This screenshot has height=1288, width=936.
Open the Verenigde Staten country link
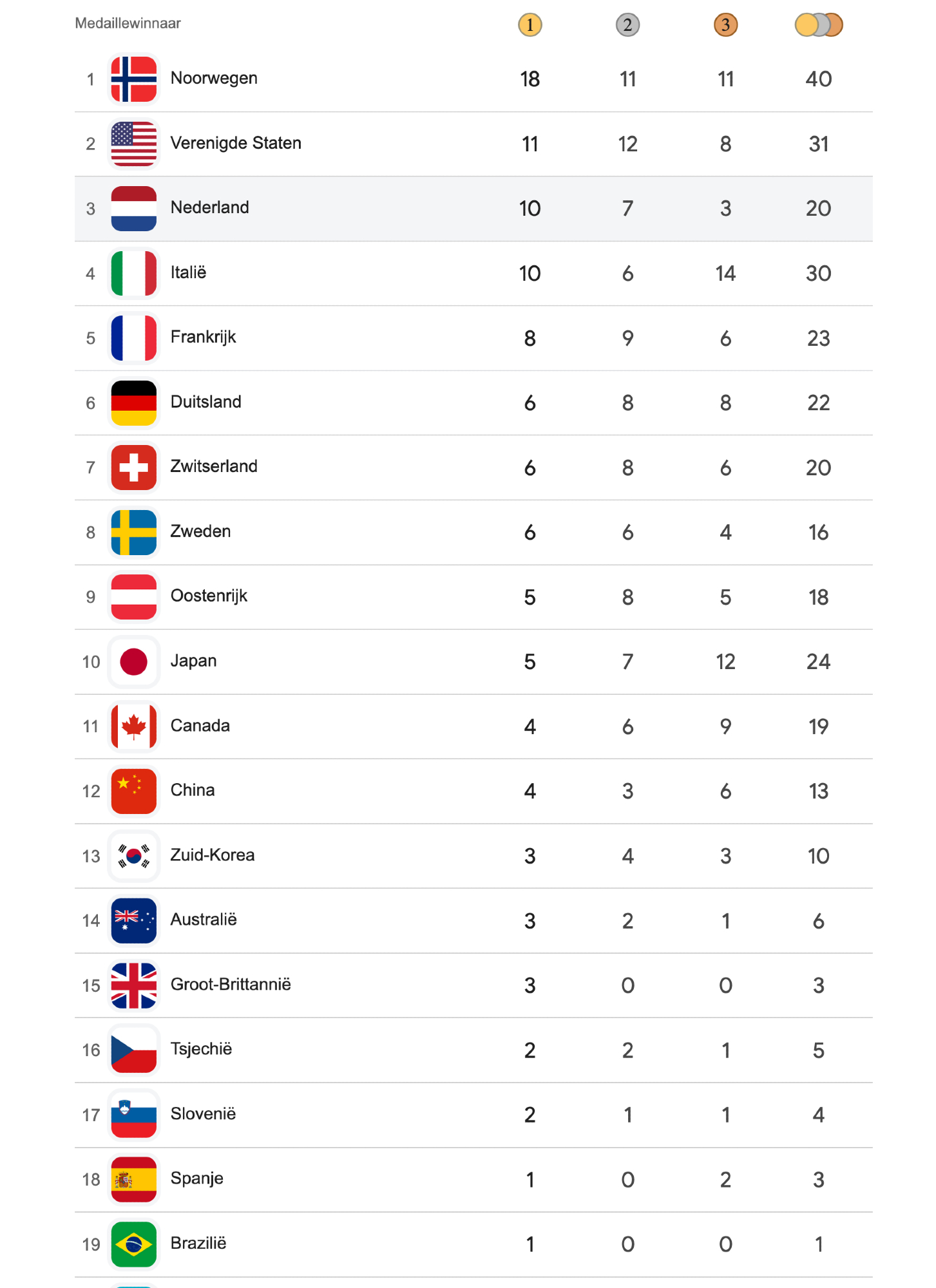(x=236, y=143)
